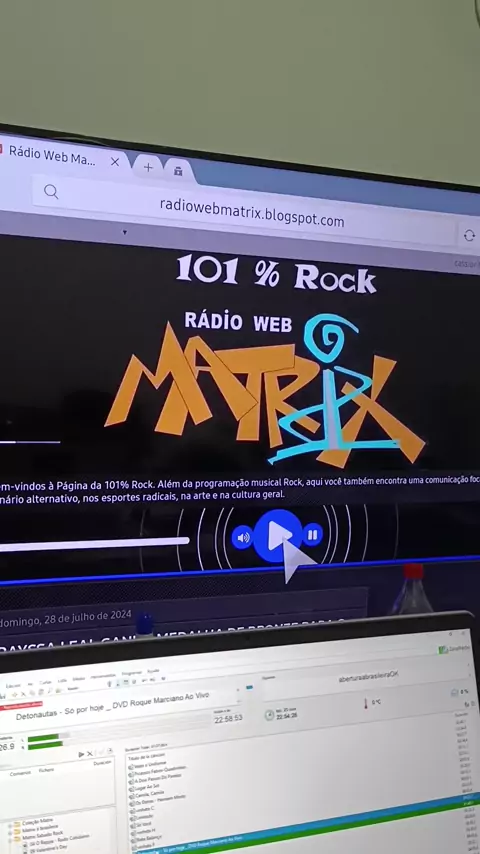Open the private/secret mode tab icon
This screenshot has width=480, height=854.
pos(178,171)
